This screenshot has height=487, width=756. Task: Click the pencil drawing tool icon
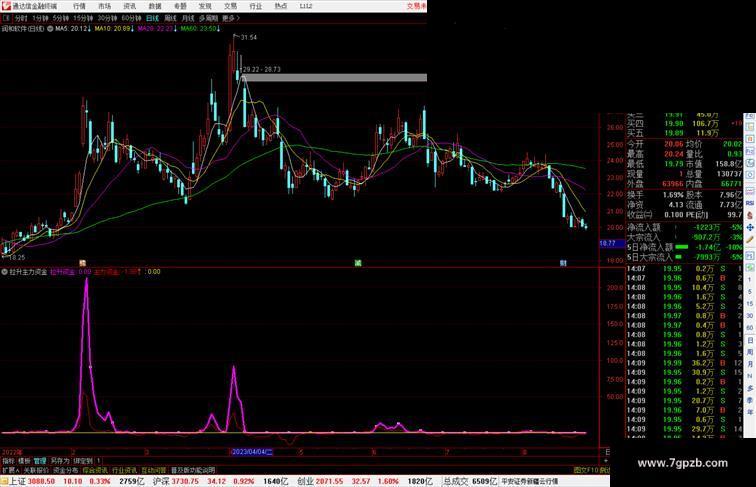point(750,239)
